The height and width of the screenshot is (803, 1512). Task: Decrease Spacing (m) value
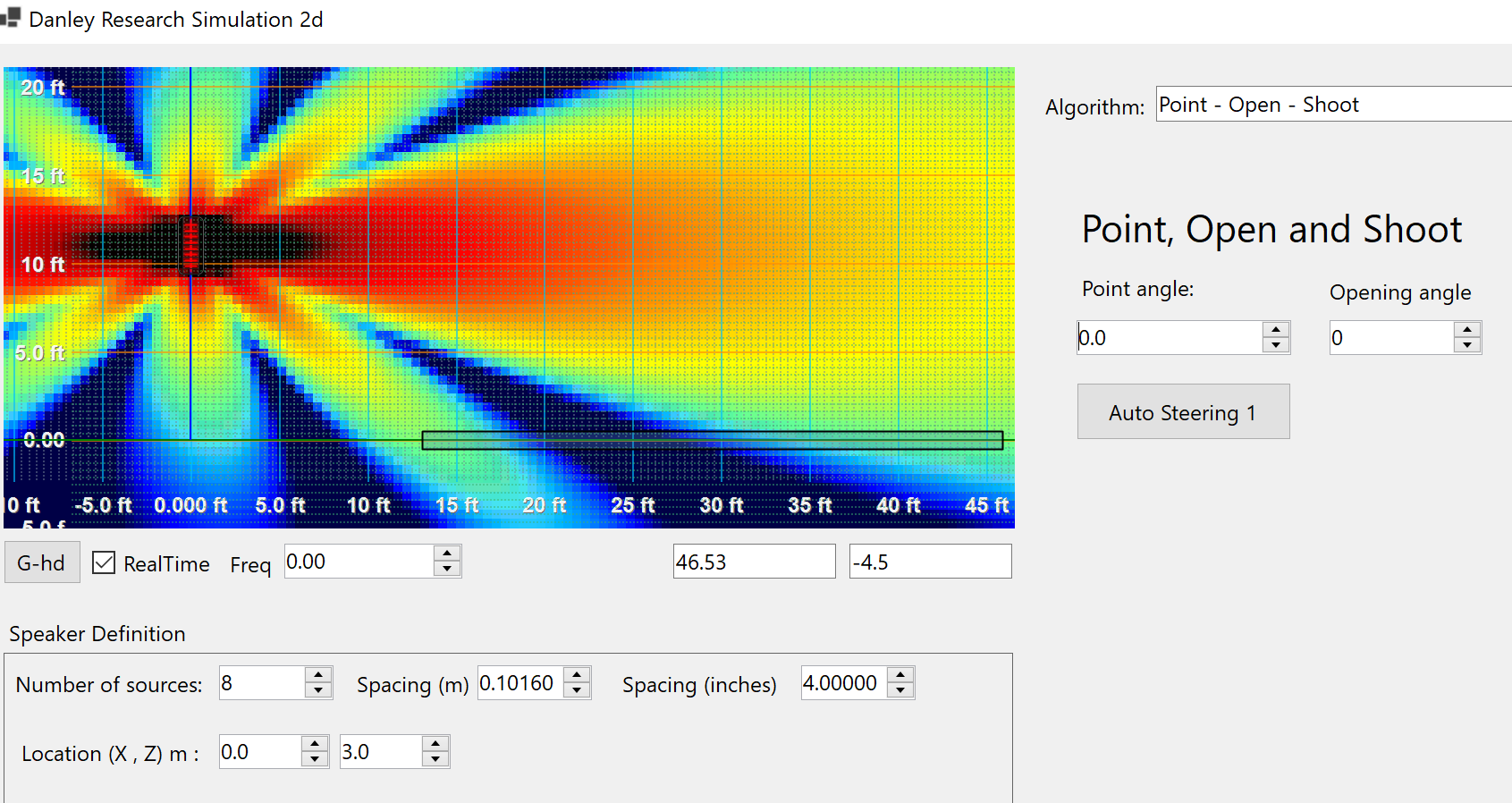[x=577, y=691]
